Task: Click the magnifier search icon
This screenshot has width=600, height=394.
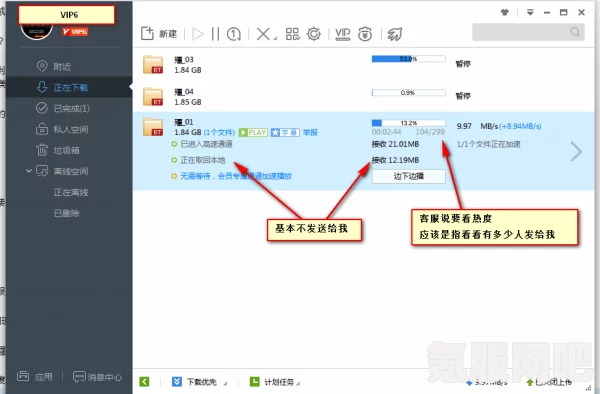Action: tap(575, 32)
